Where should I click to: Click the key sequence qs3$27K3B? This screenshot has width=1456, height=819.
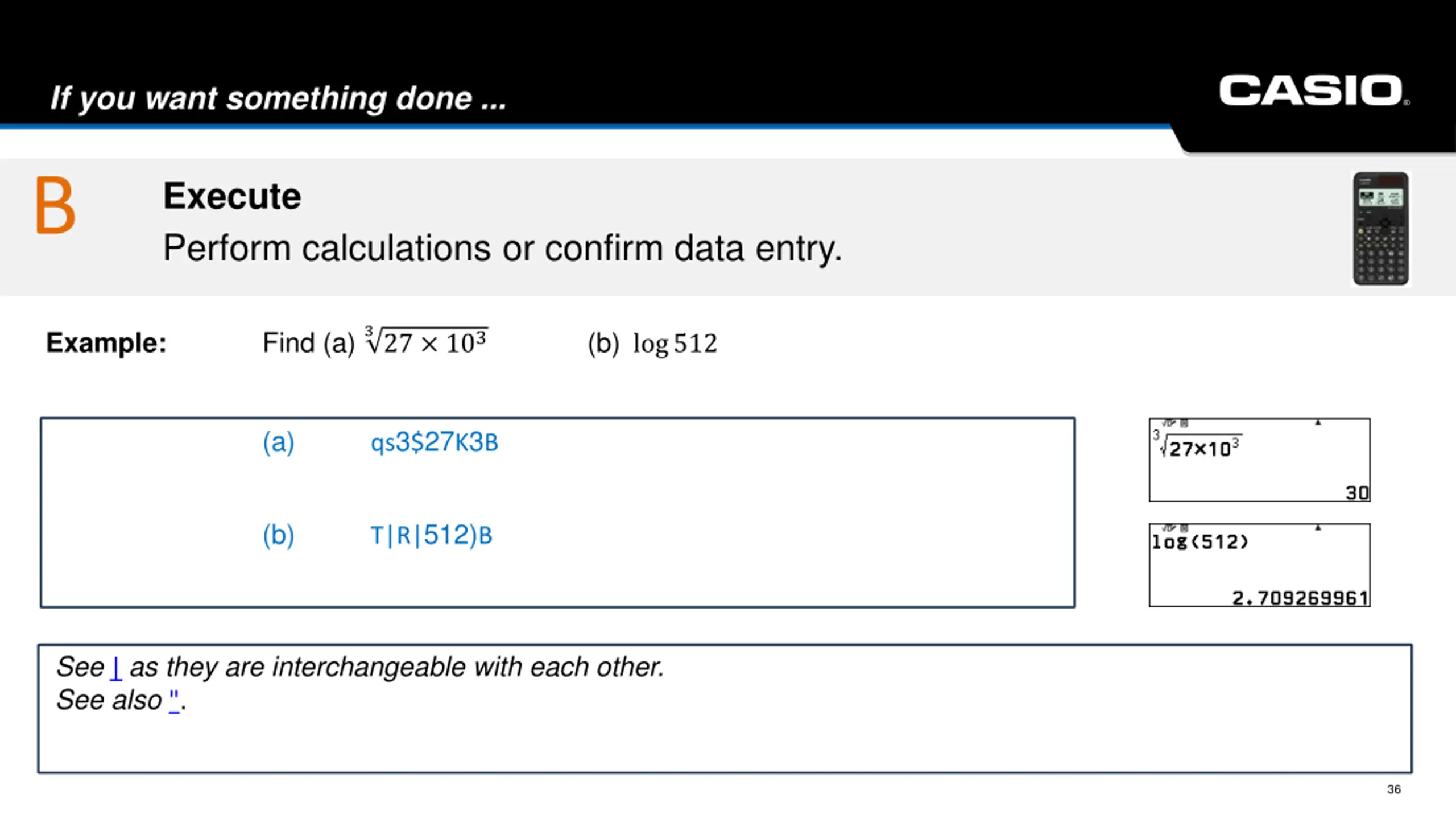434,442
